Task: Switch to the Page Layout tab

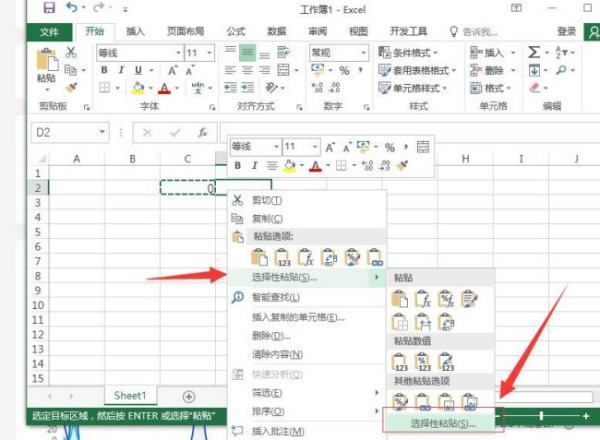Action: coord(186,31)
